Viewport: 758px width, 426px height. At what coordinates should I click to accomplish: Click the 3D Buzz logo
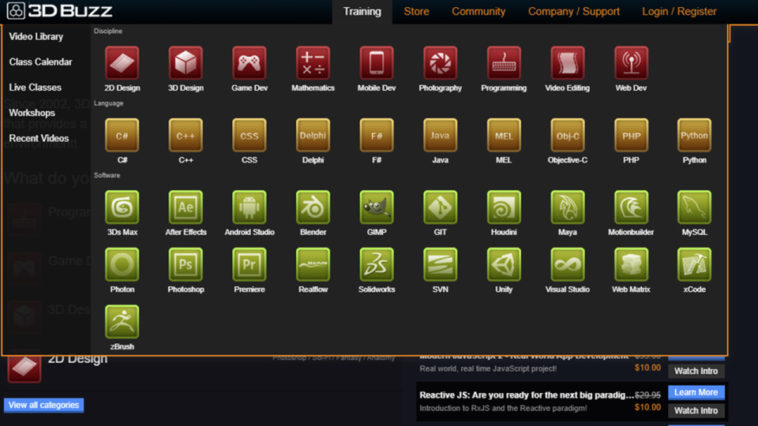point(59,11)
